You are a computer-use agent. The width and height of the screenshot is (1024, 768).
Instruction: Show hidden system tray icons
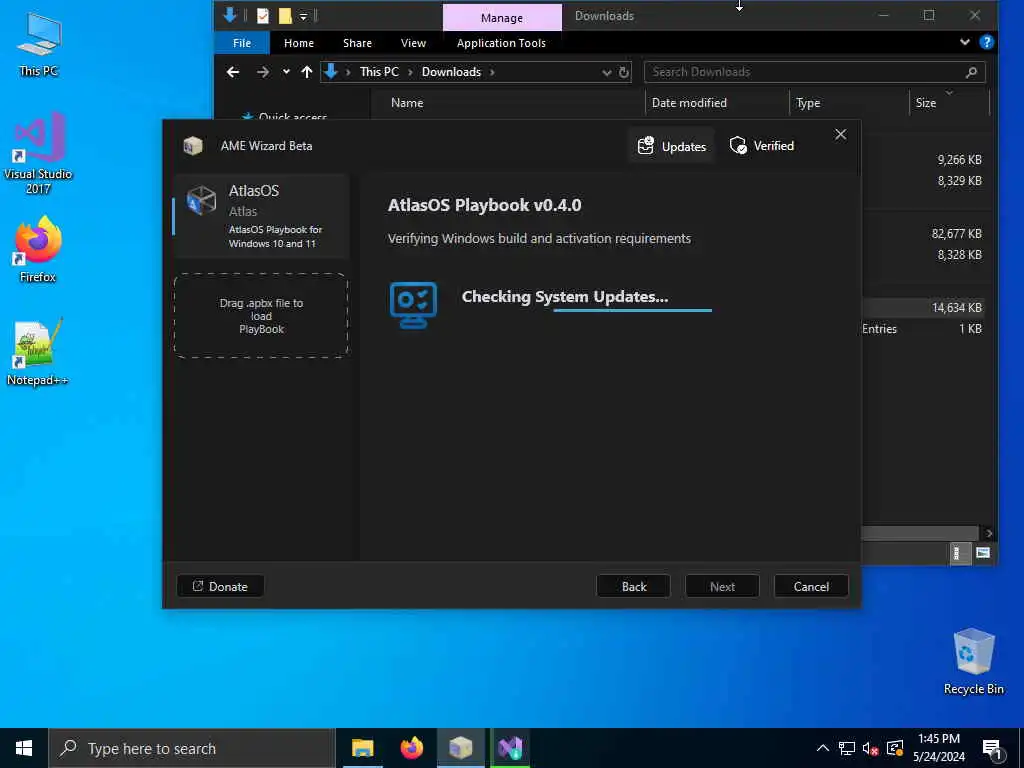823,748
